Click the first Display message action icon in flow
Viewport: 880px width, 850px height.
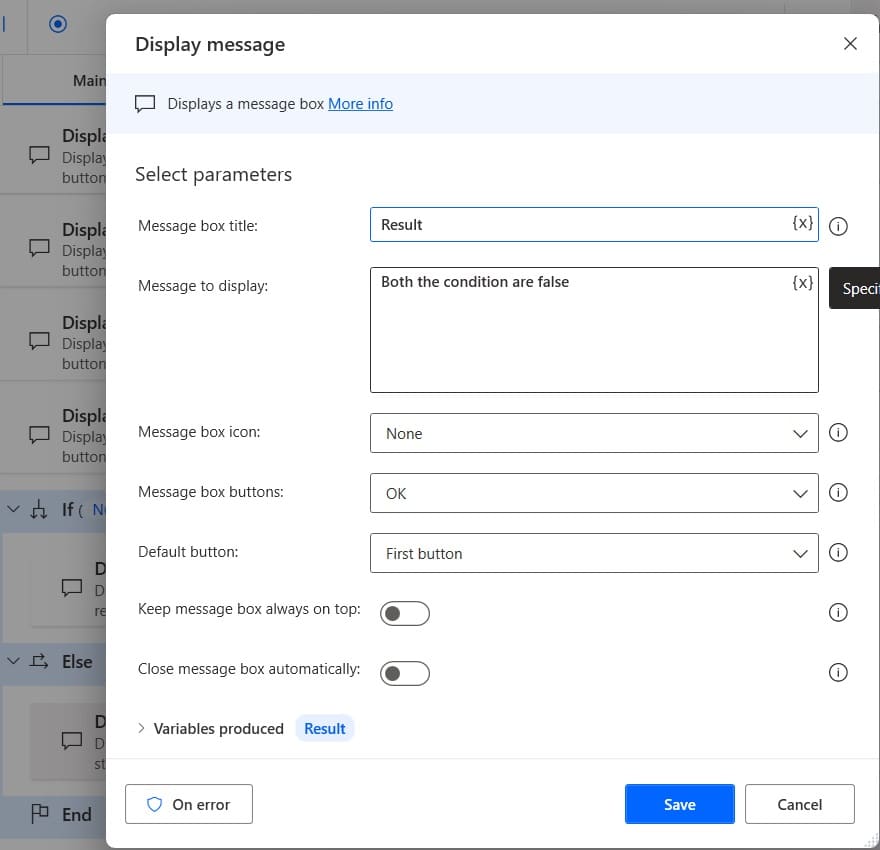[x=39, y=154]
